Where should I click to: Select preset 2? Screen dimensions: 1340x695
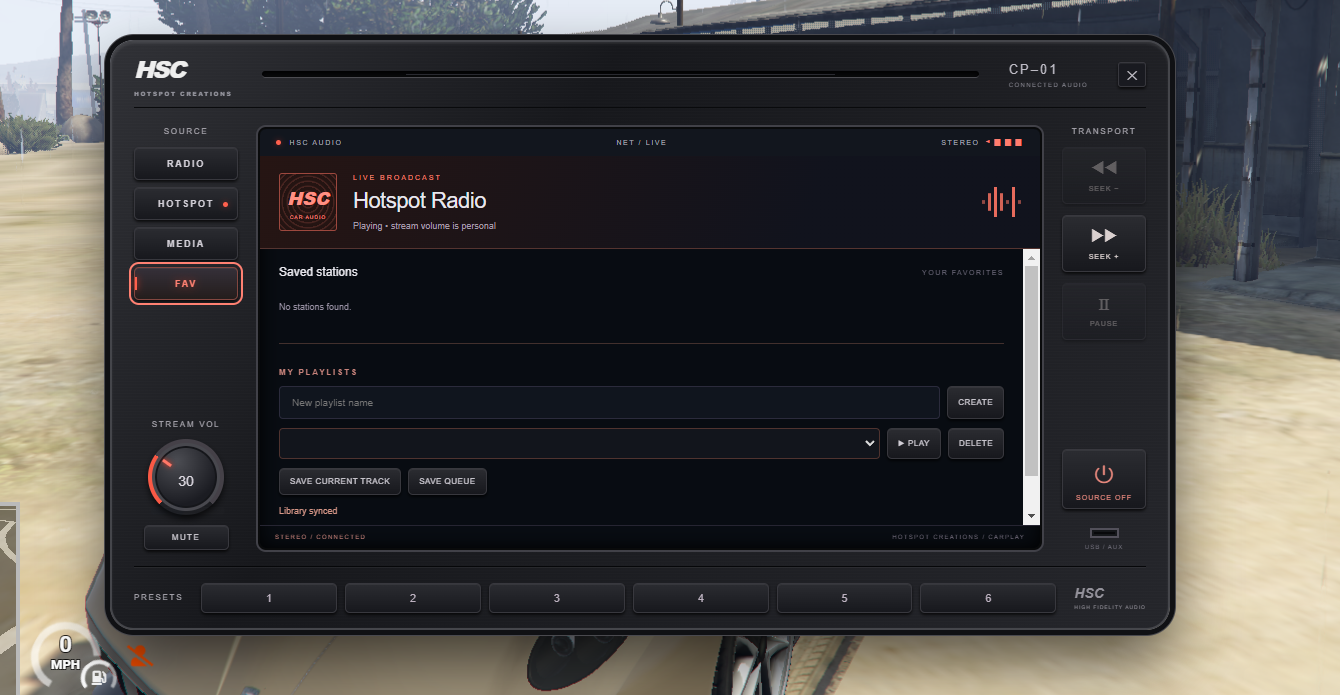(413, 598)
